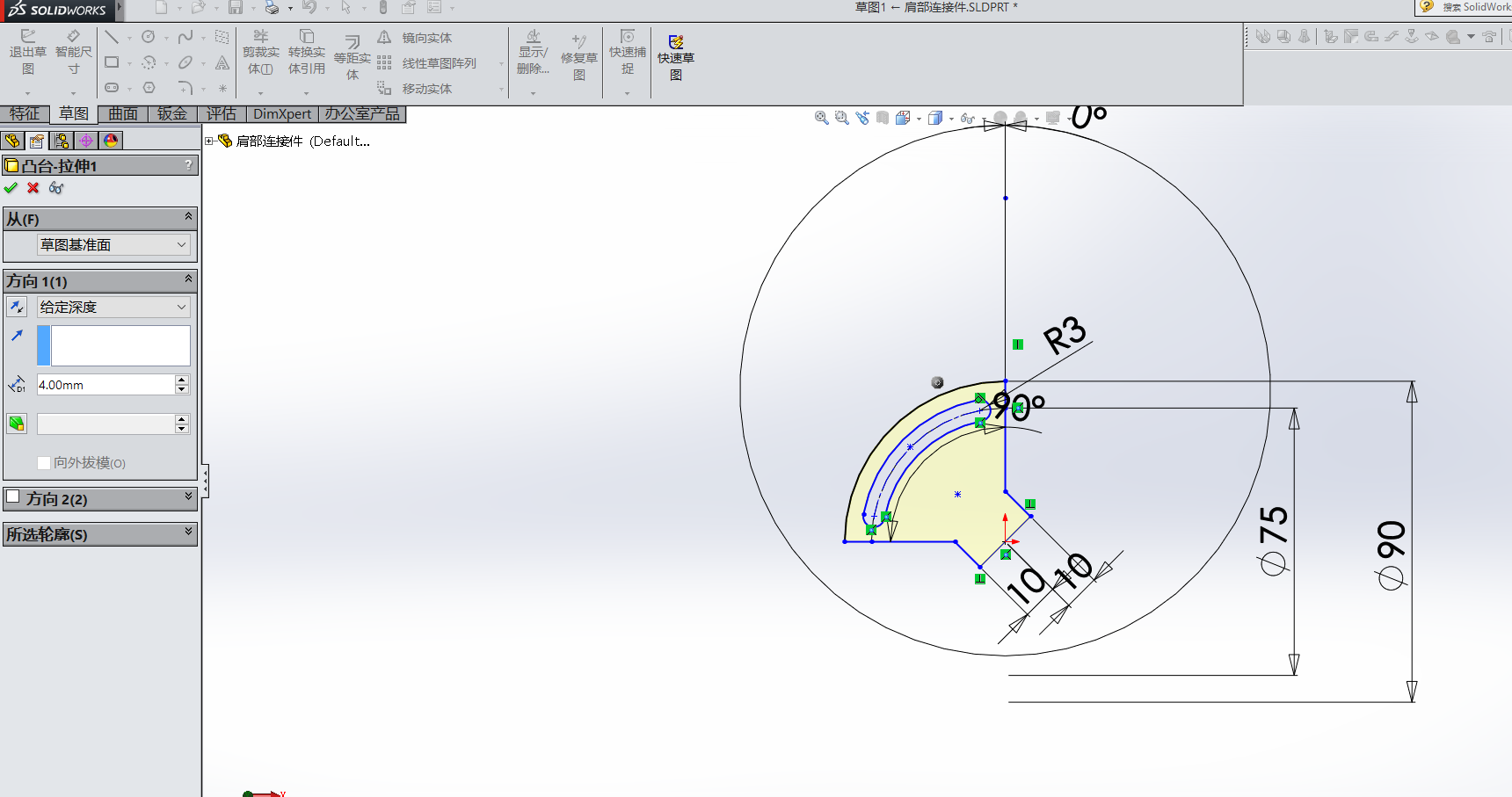
Task: Switch to the DimXpert tab
Action: (x=282, y=113)
